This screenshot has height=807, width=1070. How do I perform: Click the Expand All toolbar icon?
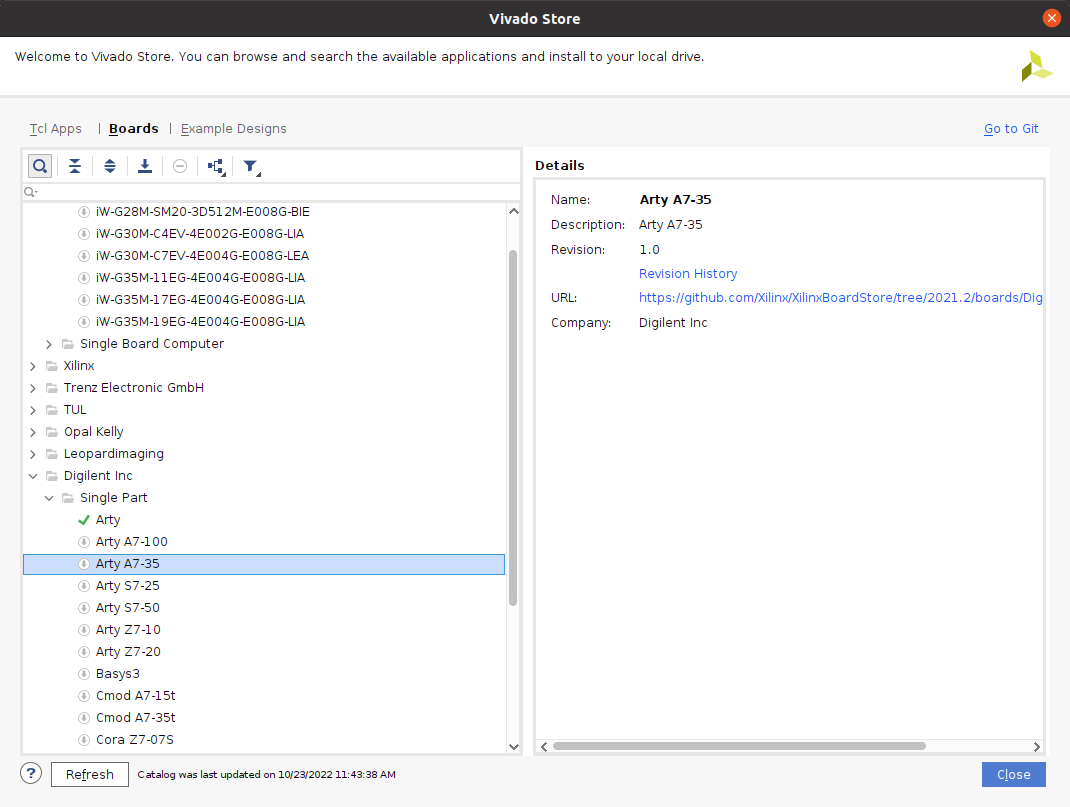(x=110, y=166)
